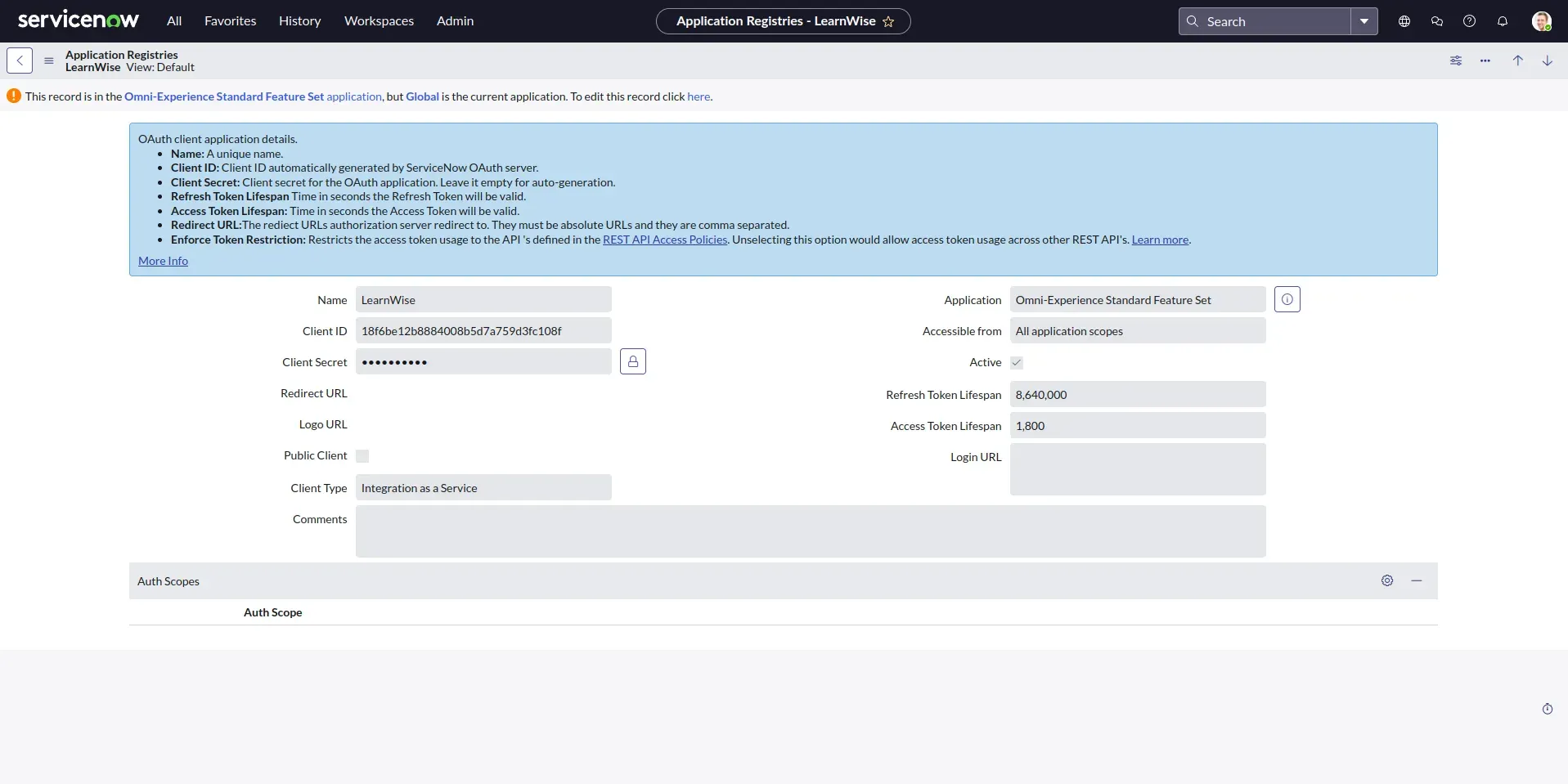
Task: Go to next record down arrow
Action: (1548, 60)
